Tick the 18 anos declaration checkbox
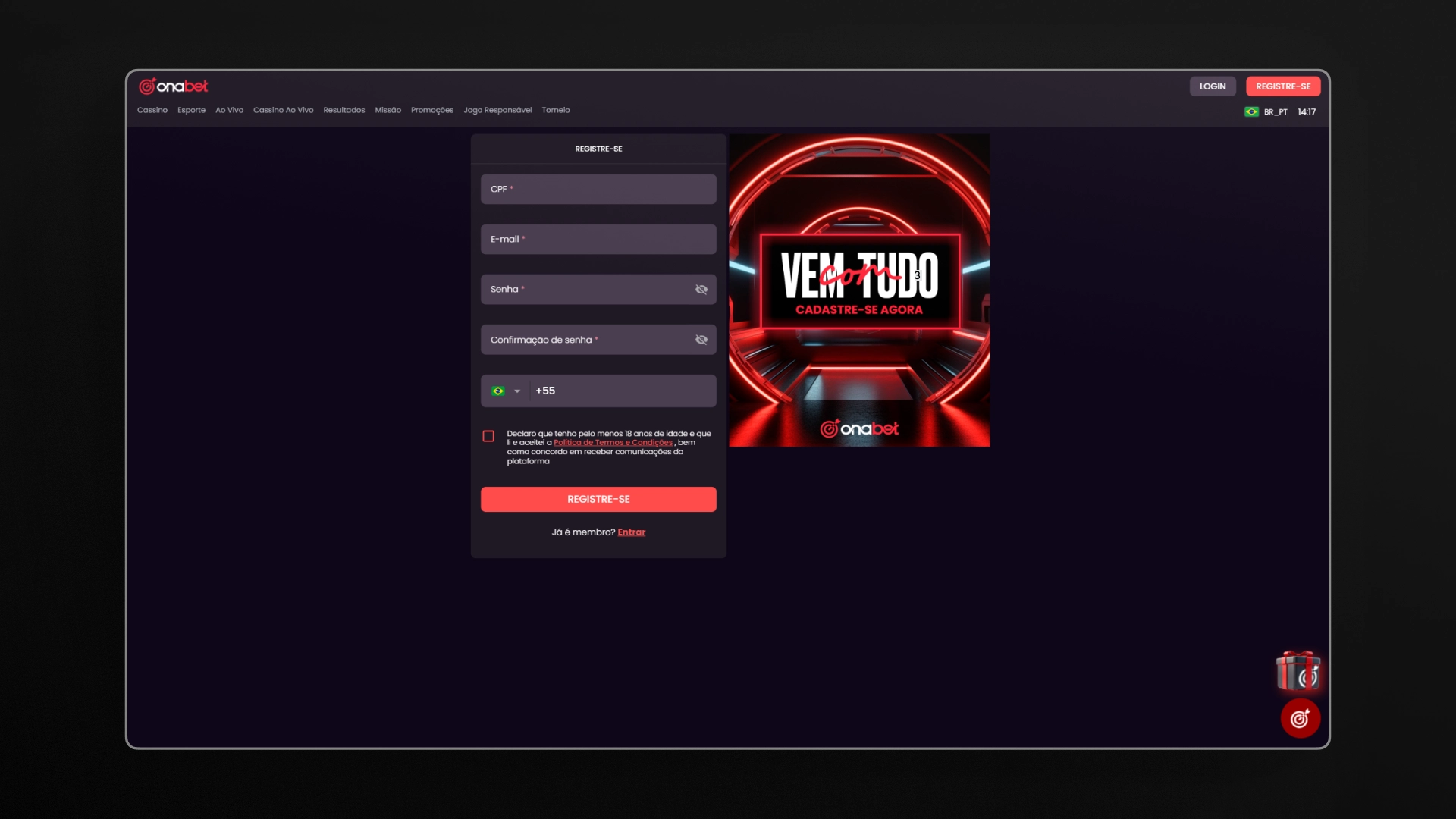 point(488,436)
